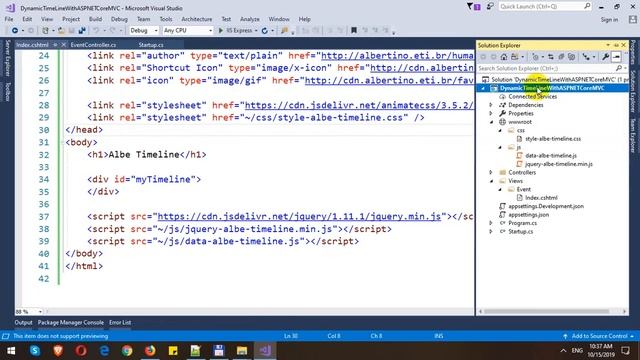
Task: Collapse the DynamicTimeLineWithASPNETCoreMVC project node
Action: 483,88
